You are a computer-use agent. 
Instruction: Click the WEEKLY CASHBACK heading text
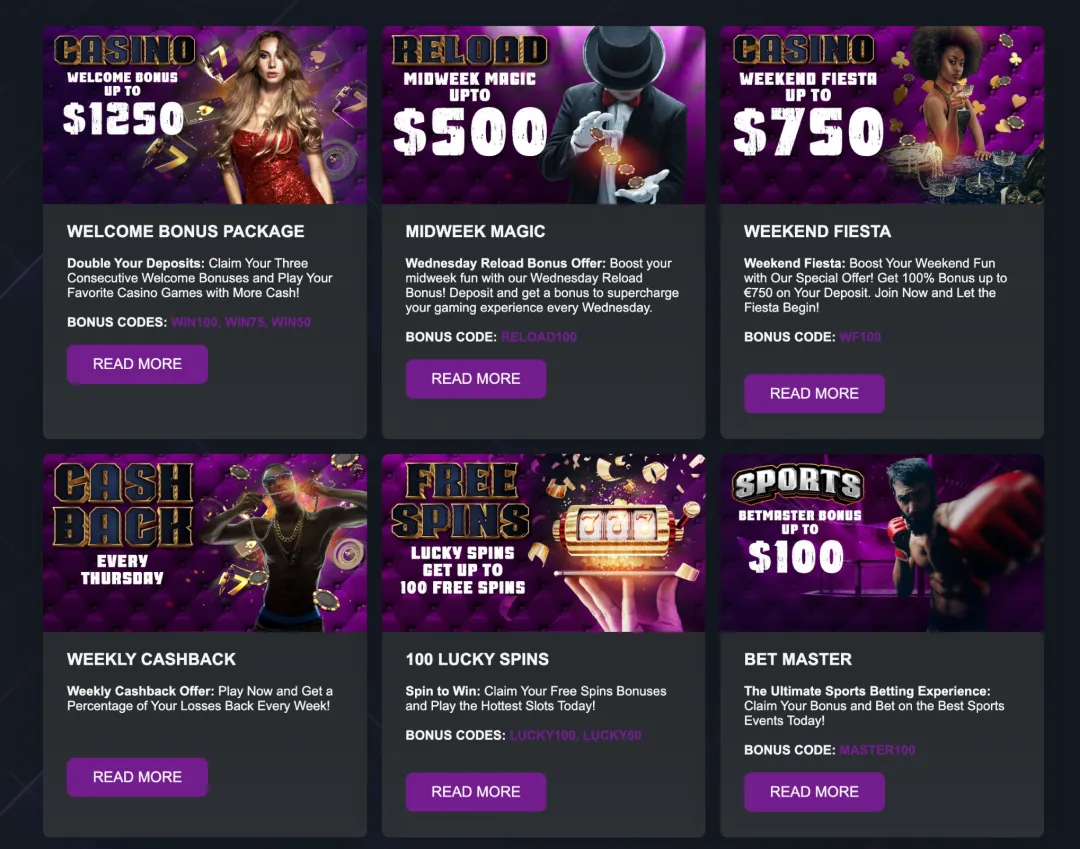(x=153, y=659)
